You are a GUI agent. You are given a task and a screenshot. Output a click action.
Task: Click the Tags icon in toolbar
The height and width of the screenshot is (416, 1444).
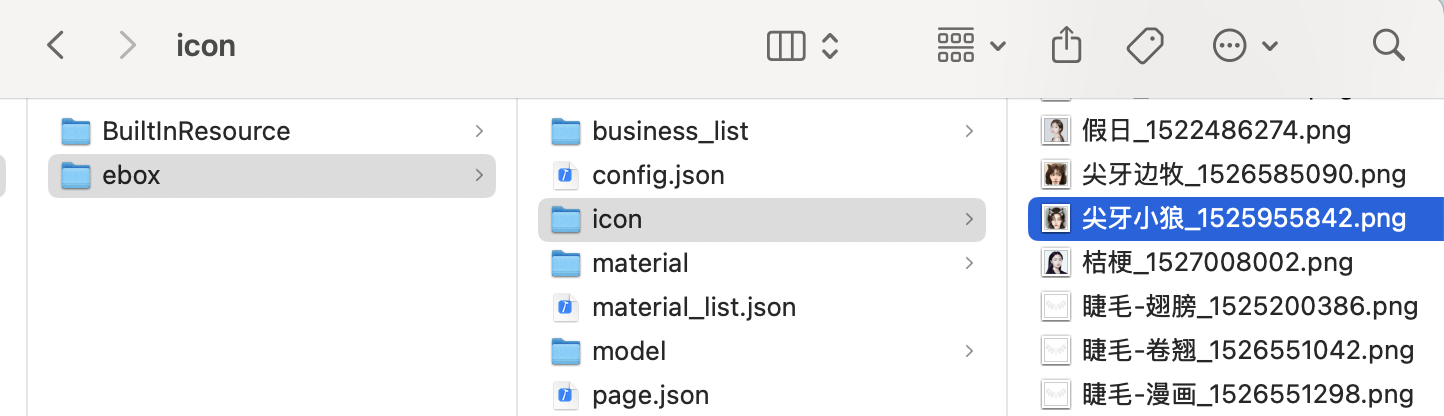tap(1144, 45)
